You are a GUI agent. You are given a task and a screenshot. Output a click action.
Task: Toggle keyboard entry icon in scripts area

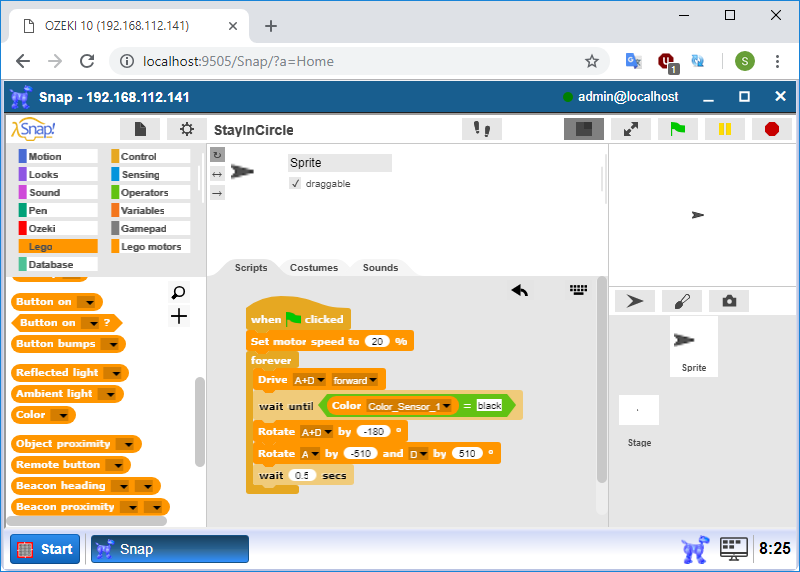(578, 290)
